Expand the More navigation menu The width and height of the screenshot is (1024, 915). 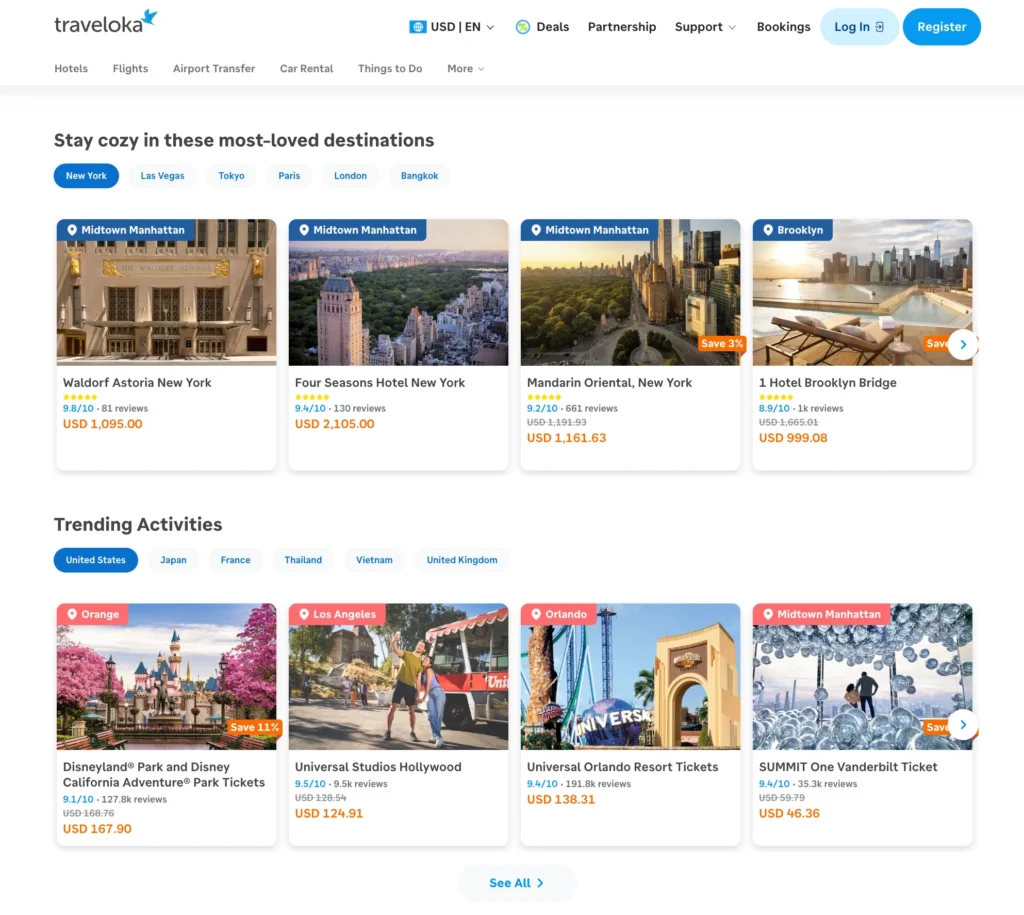click(466, 69)
